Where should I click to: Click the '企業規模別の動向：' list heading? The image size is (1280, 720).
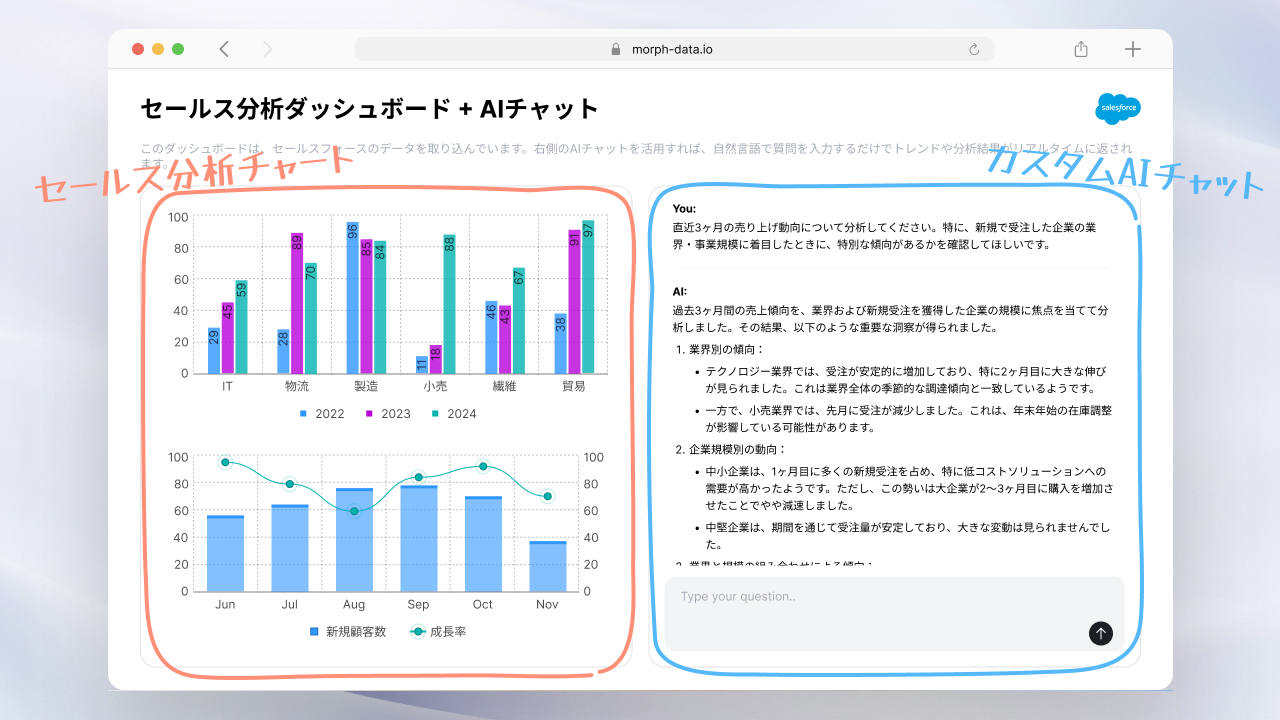point(739,450)
